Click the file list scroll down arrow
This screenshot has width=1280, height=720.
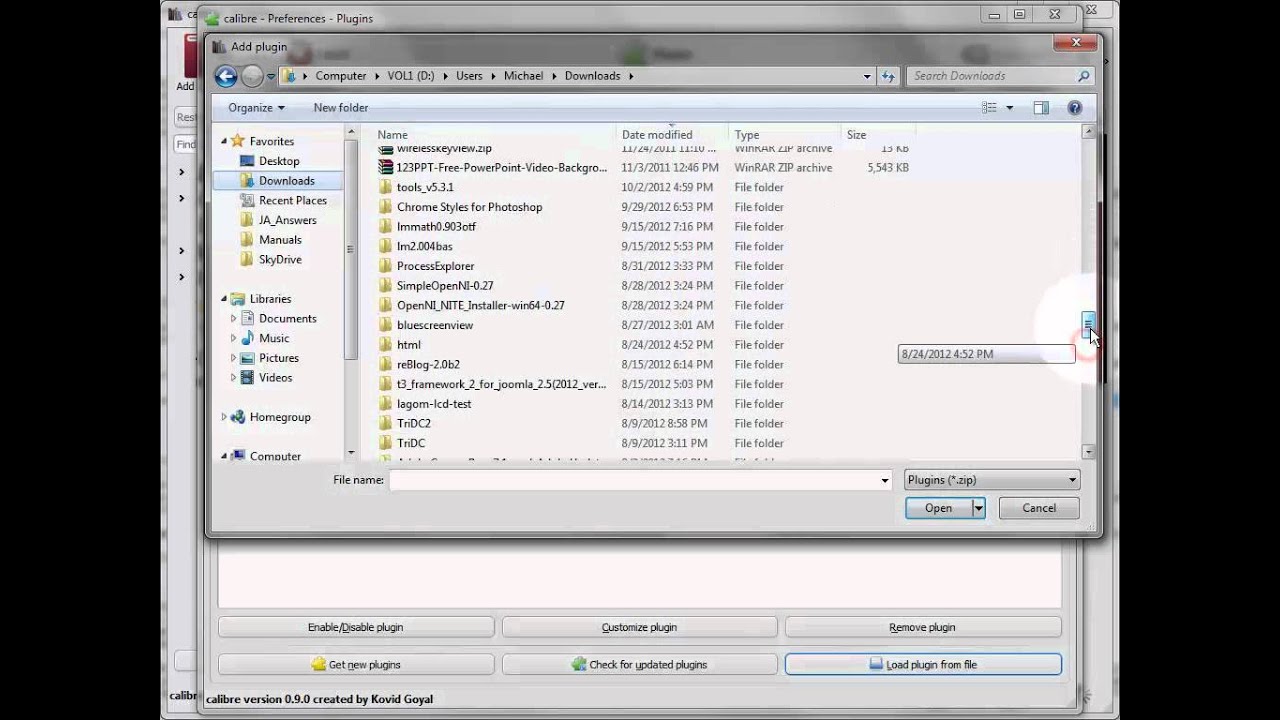coord(1088,452)
